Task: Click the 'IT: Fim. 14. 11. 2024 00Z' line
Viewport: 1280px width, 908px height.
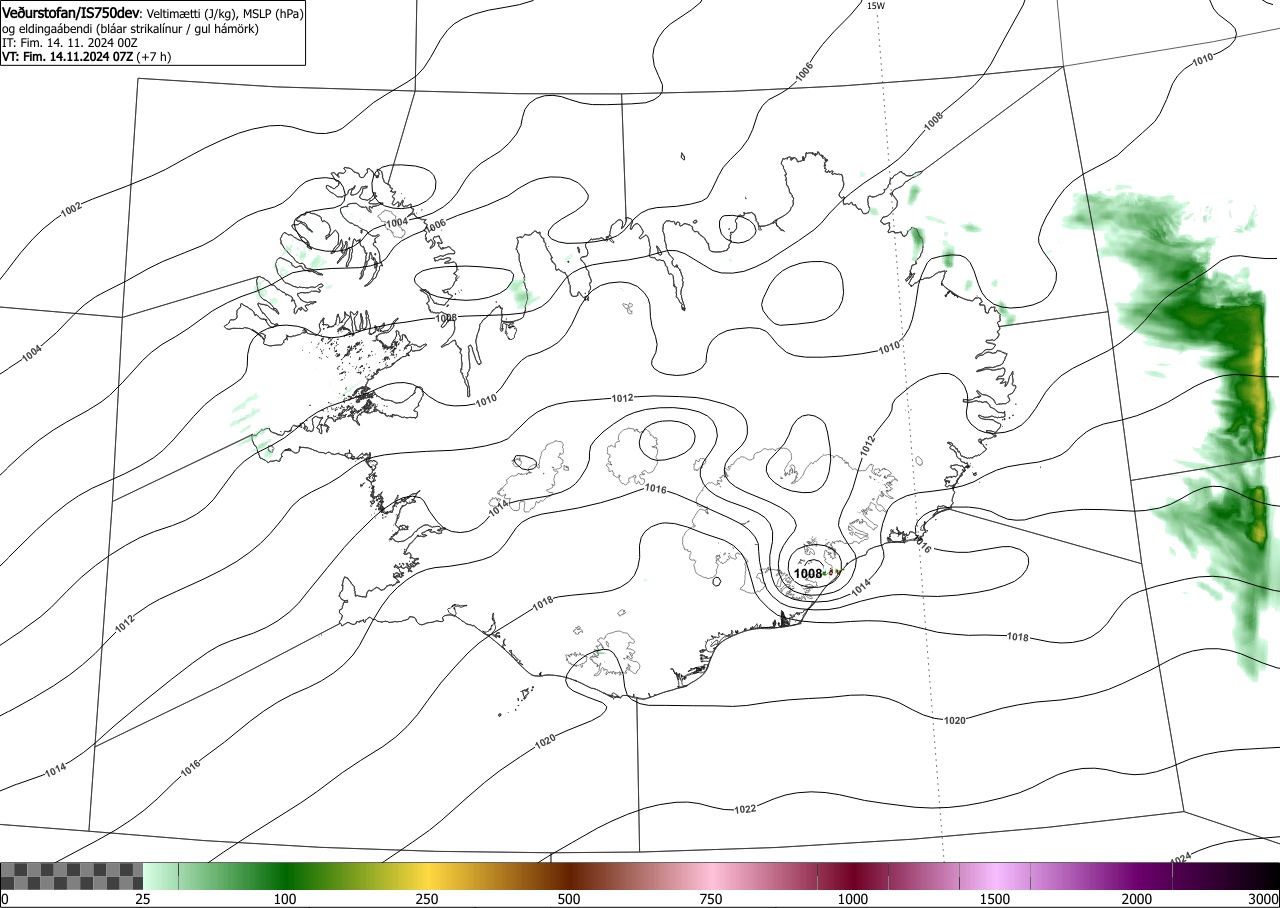Action: (x=69, y=43)
